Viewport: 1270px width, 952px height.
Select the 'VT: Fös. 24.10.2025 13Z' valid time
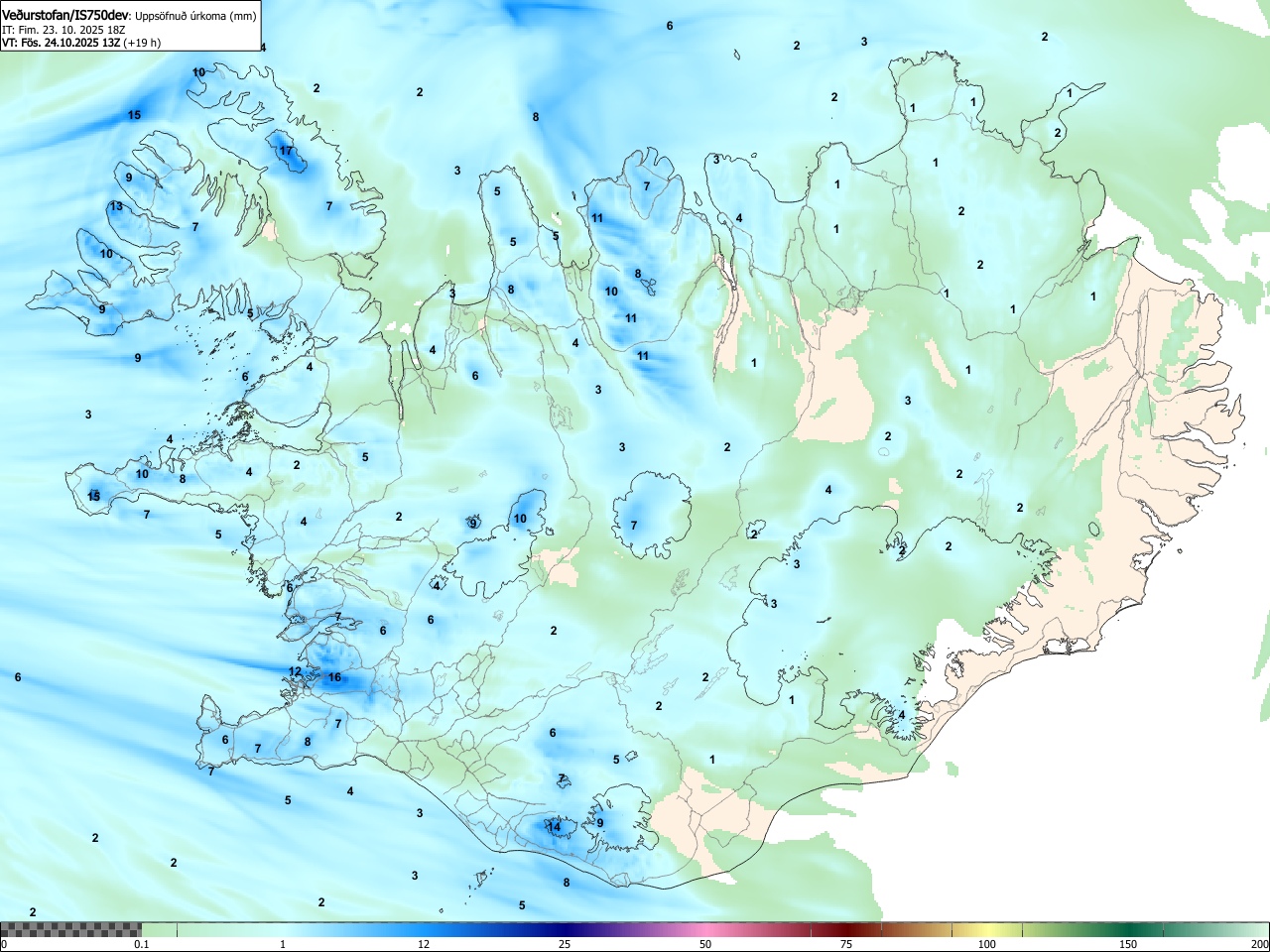coord(61,43)
